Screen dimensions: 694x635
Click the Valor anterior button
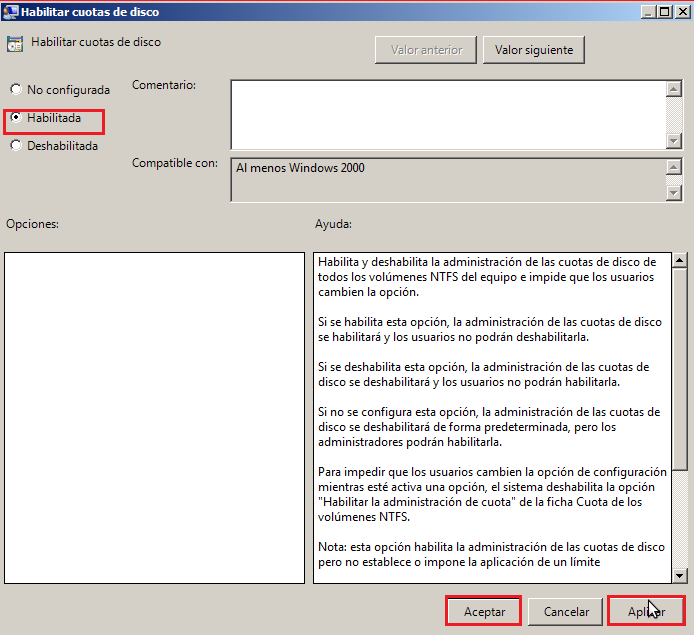[x=426, y=50]
